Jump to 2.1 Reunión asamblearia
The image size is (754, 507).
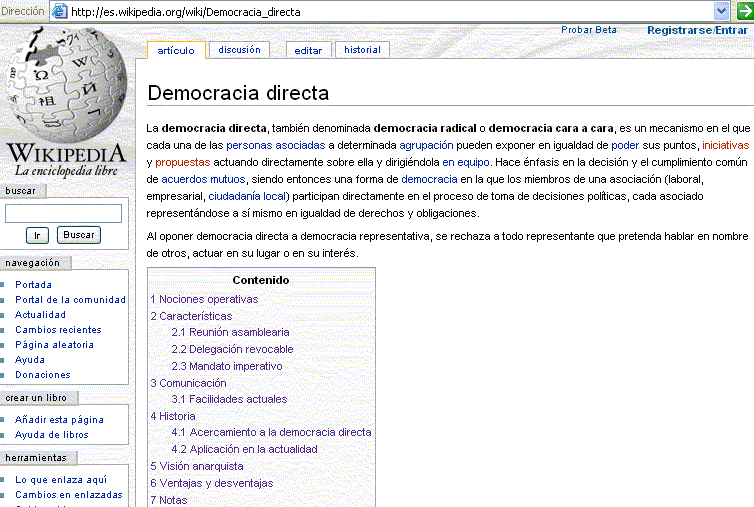pos(230,332)
